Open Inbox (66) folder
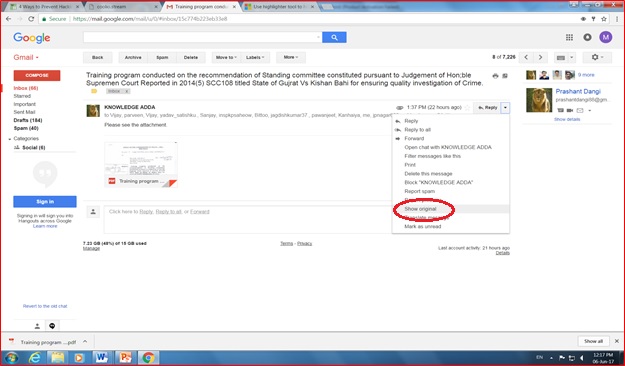This screenshot has width=625, height=366. [x=26, y=88]
